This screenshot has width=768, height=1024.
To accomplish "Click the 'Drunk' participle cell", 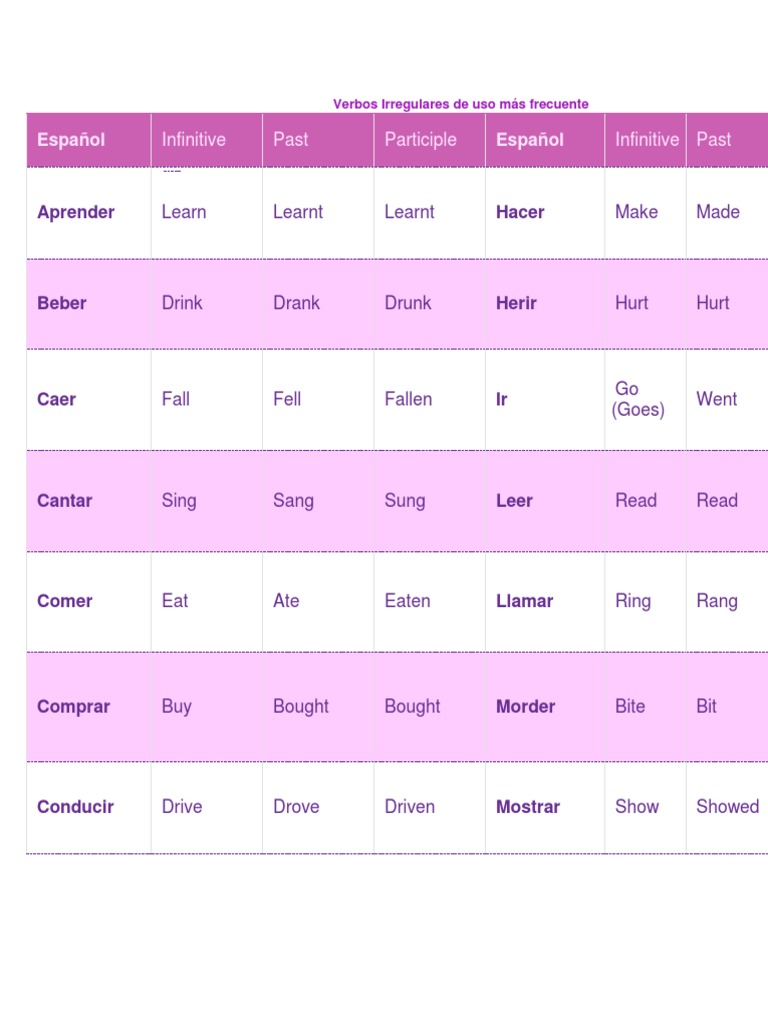I will 408,303.
